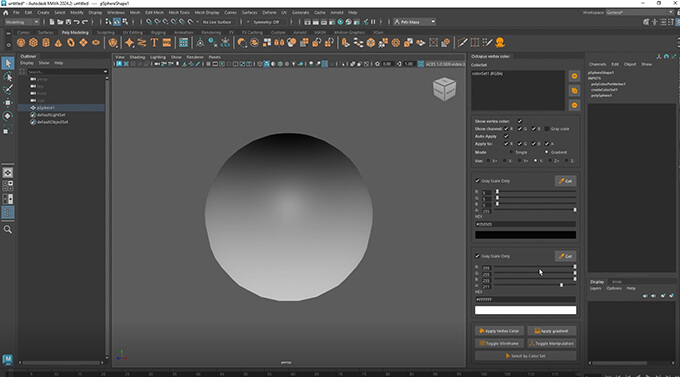680x377 pixels.
Task: Click the Maya home icon in menu bar
Action: coord(6,13)
